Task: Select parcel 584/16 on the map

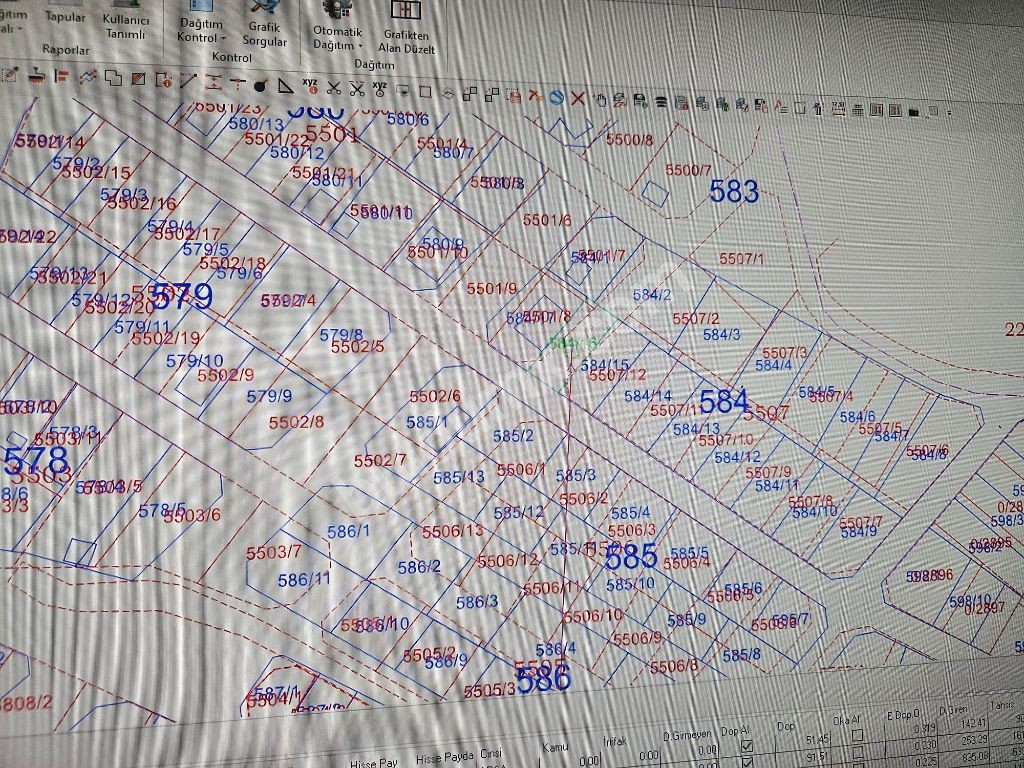Action: pyautogui.click(x=573, y=342)
